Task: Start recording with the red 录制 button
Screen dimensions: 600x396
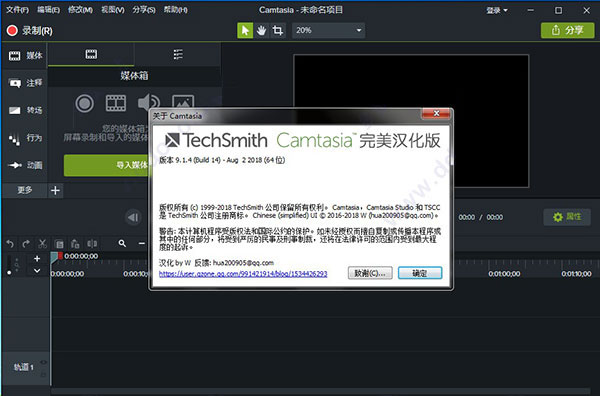Action: [29, 31]
